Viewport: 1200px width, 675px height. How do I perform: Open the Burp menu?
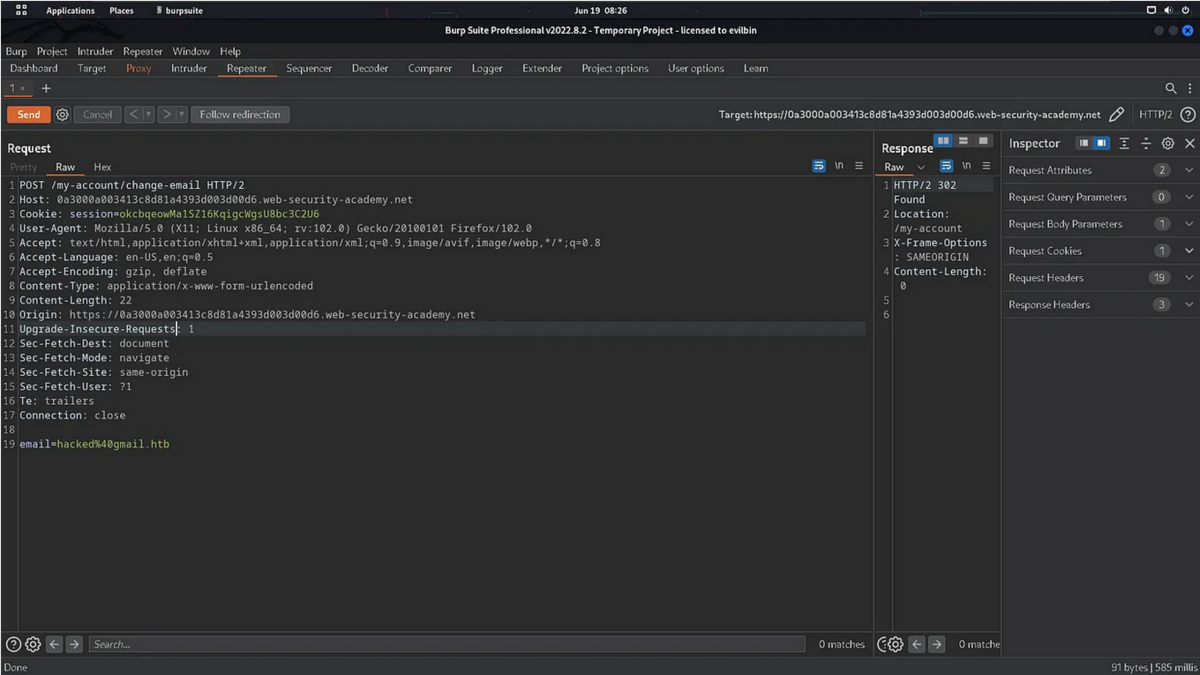(x=16, y=51)
